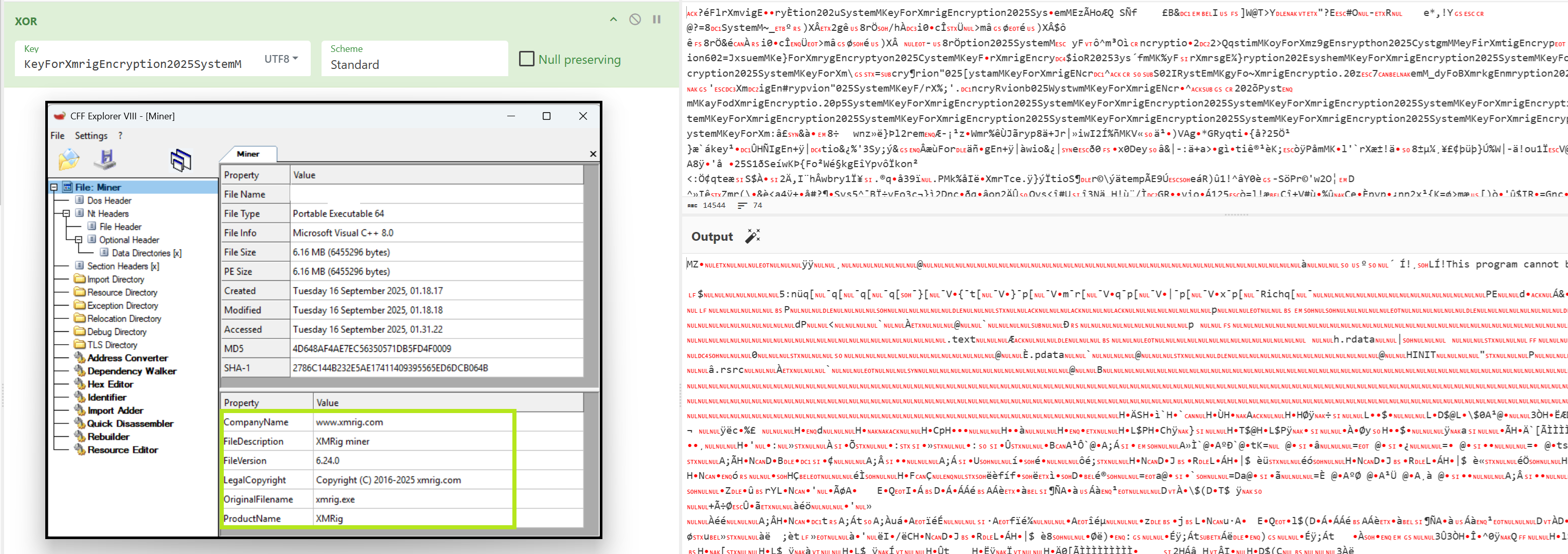The image size is (1568, 554).
Task: Pause the XOR operation with the breakpoint icon
Action: (x=657, y=20)
